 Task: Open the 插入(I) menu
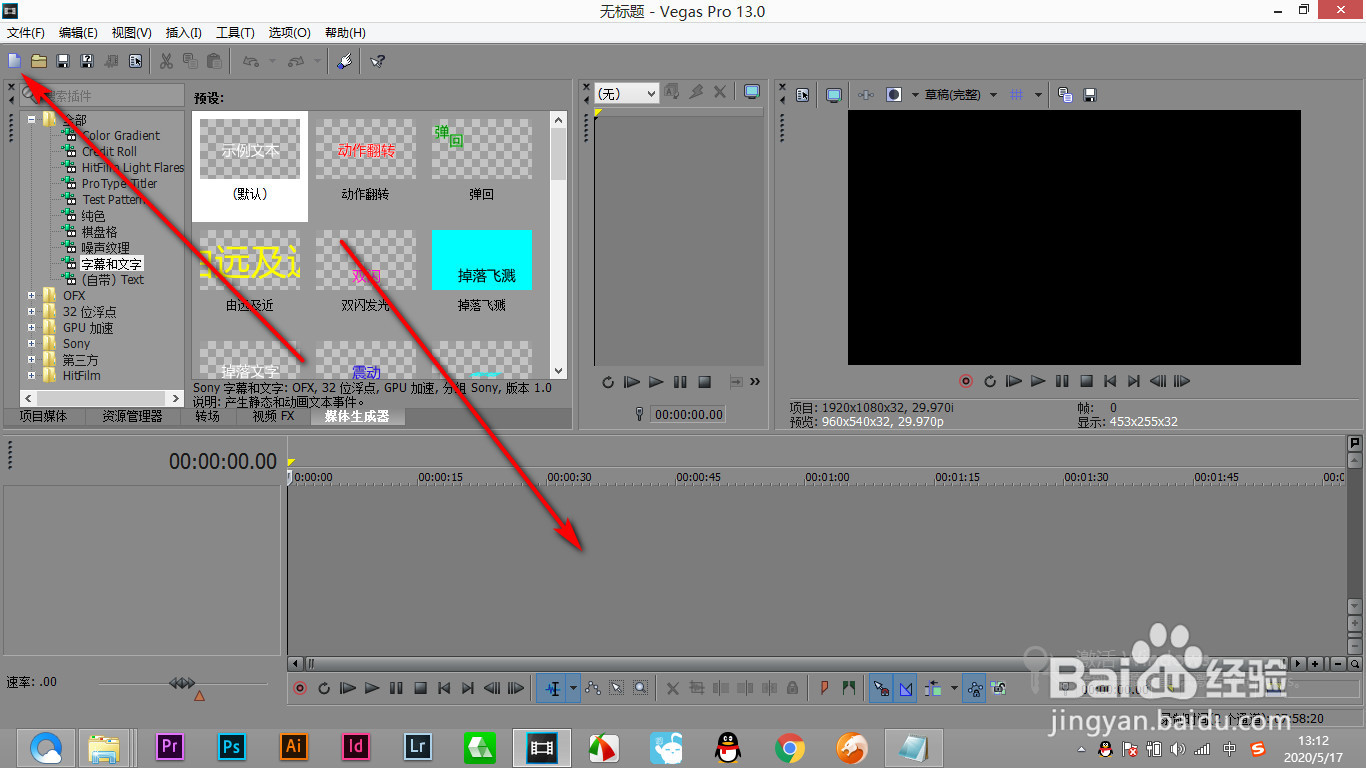coord(183,33)
